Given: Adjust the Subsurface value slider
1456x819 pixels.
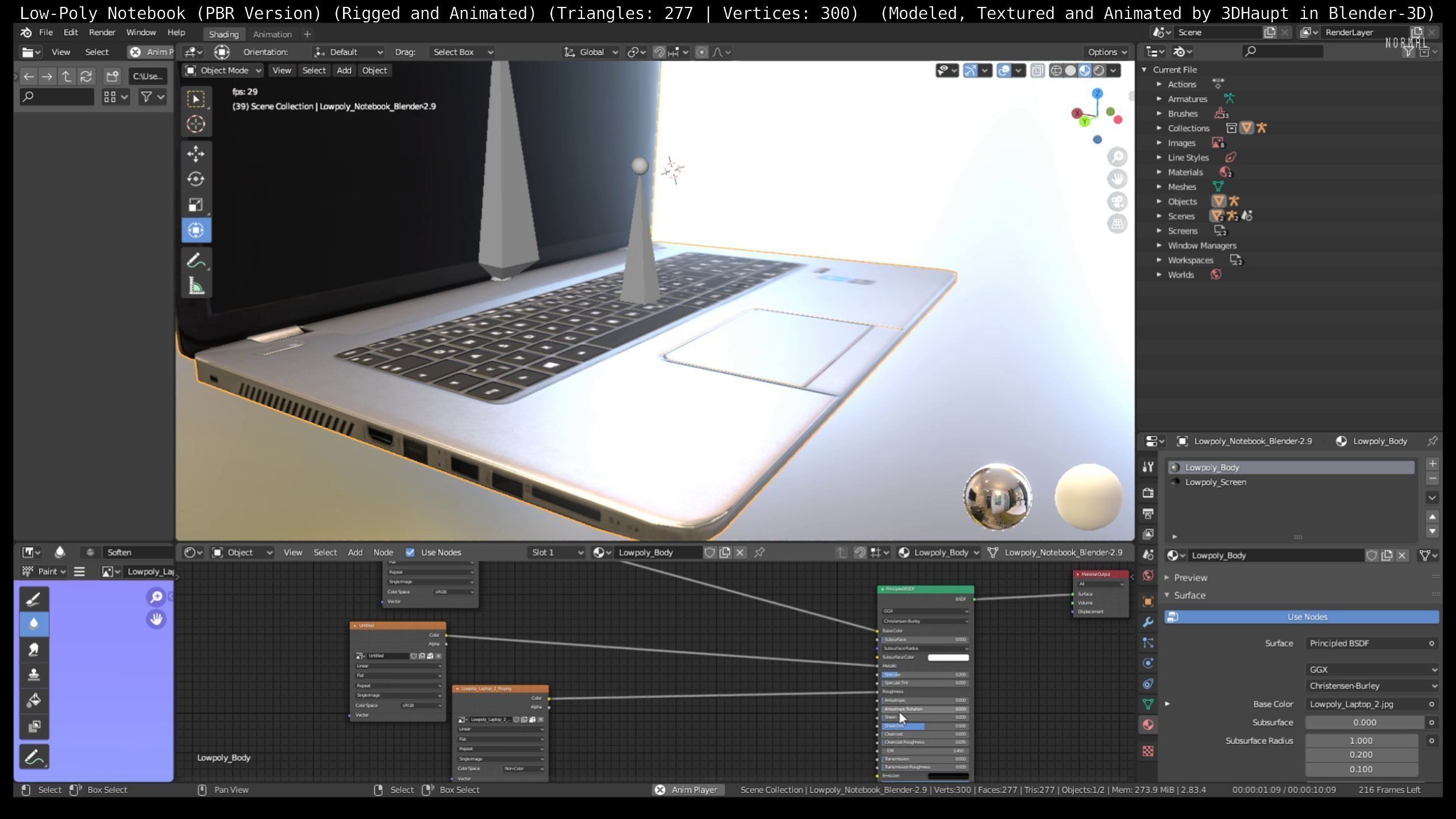Looking at the screenshot, I should 1363,722.
